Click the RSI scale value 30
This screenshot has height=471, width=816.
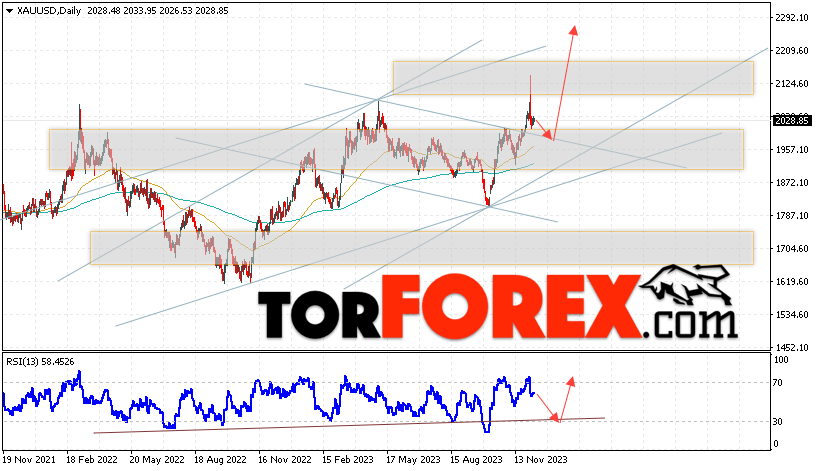pyautogui.click(x=777, y=422)
